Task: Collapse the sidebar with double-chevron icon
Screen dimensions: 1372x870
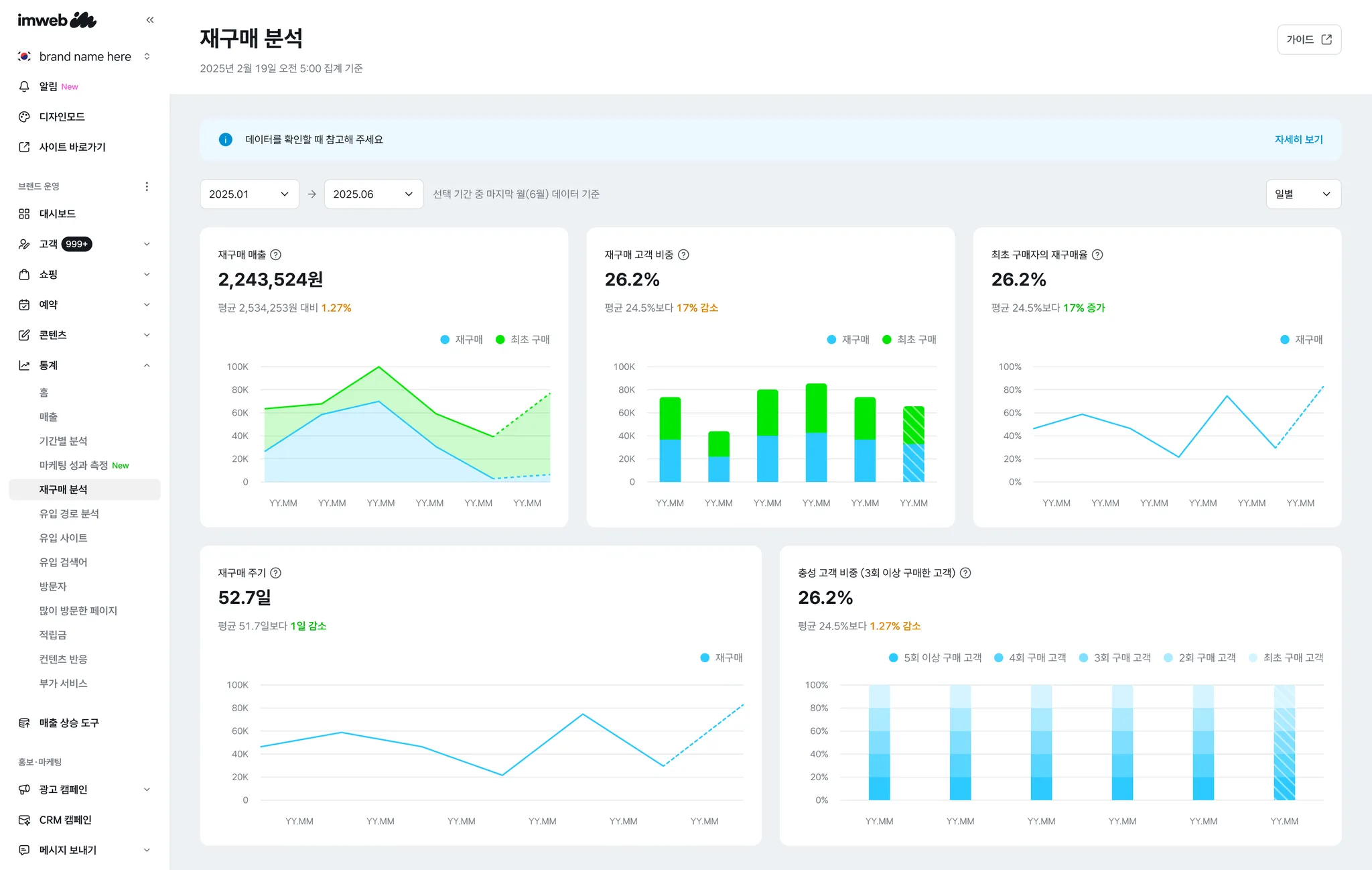Action: click(x=150, y=20)
